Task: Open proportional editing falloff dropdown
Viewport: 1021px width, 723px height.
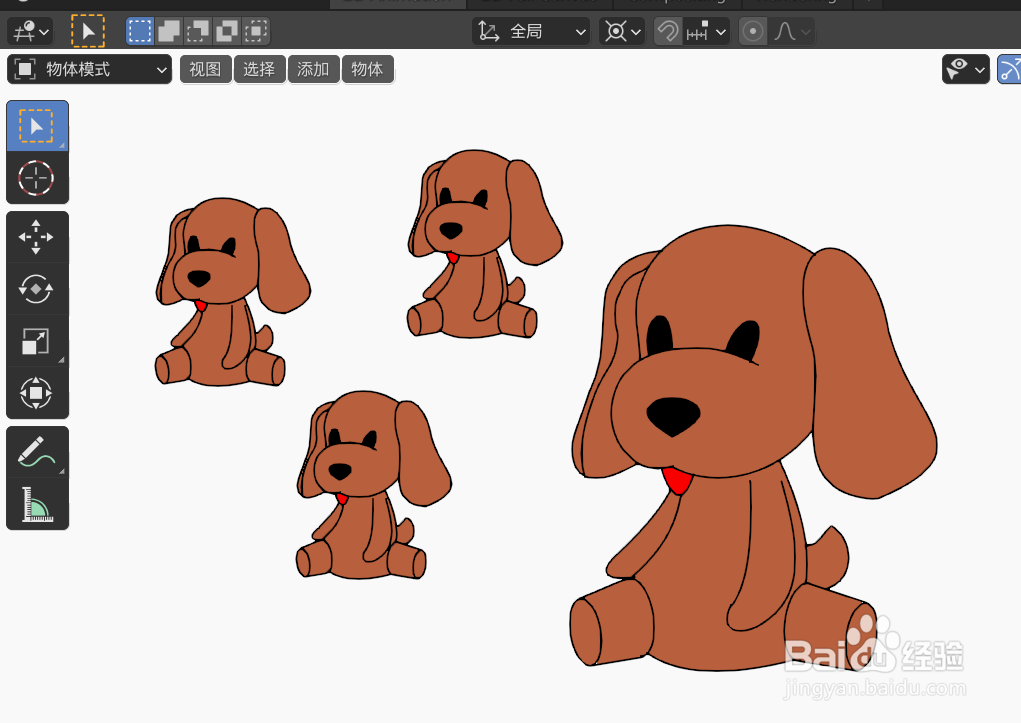Action: [x=791, y=31]
